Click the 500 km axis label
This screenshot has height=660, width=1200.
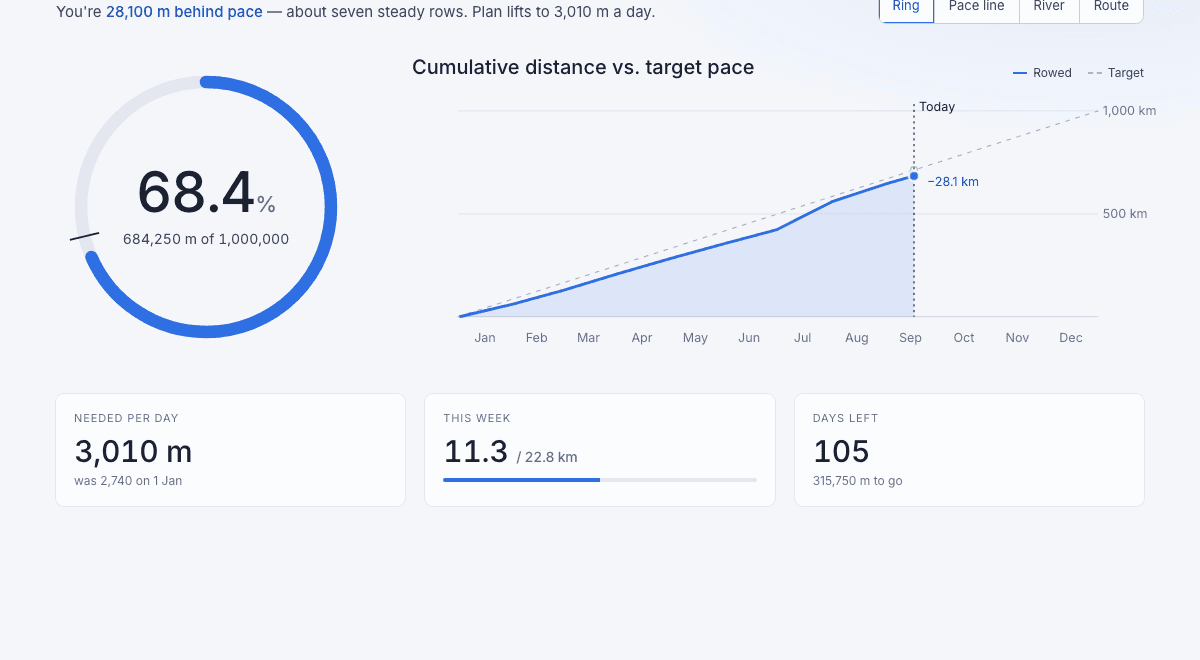(1125, 214)
